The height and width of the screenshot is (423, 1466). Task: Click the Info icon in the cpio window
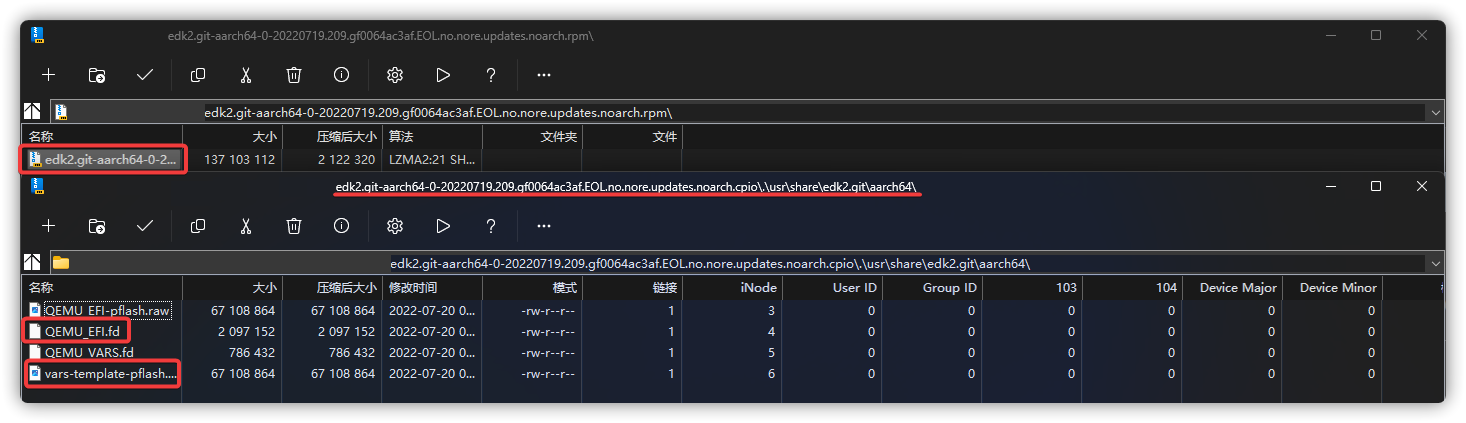click(x=342, y=226)
